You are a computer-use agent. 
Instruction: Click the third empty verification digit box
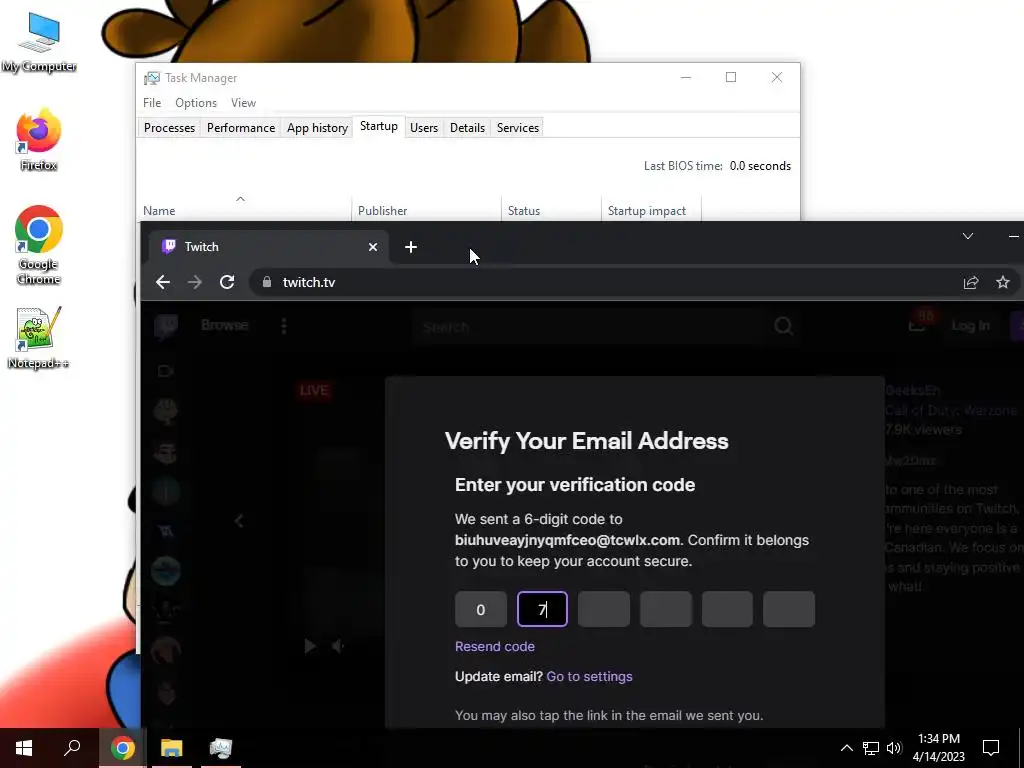(x=604, y=609)
